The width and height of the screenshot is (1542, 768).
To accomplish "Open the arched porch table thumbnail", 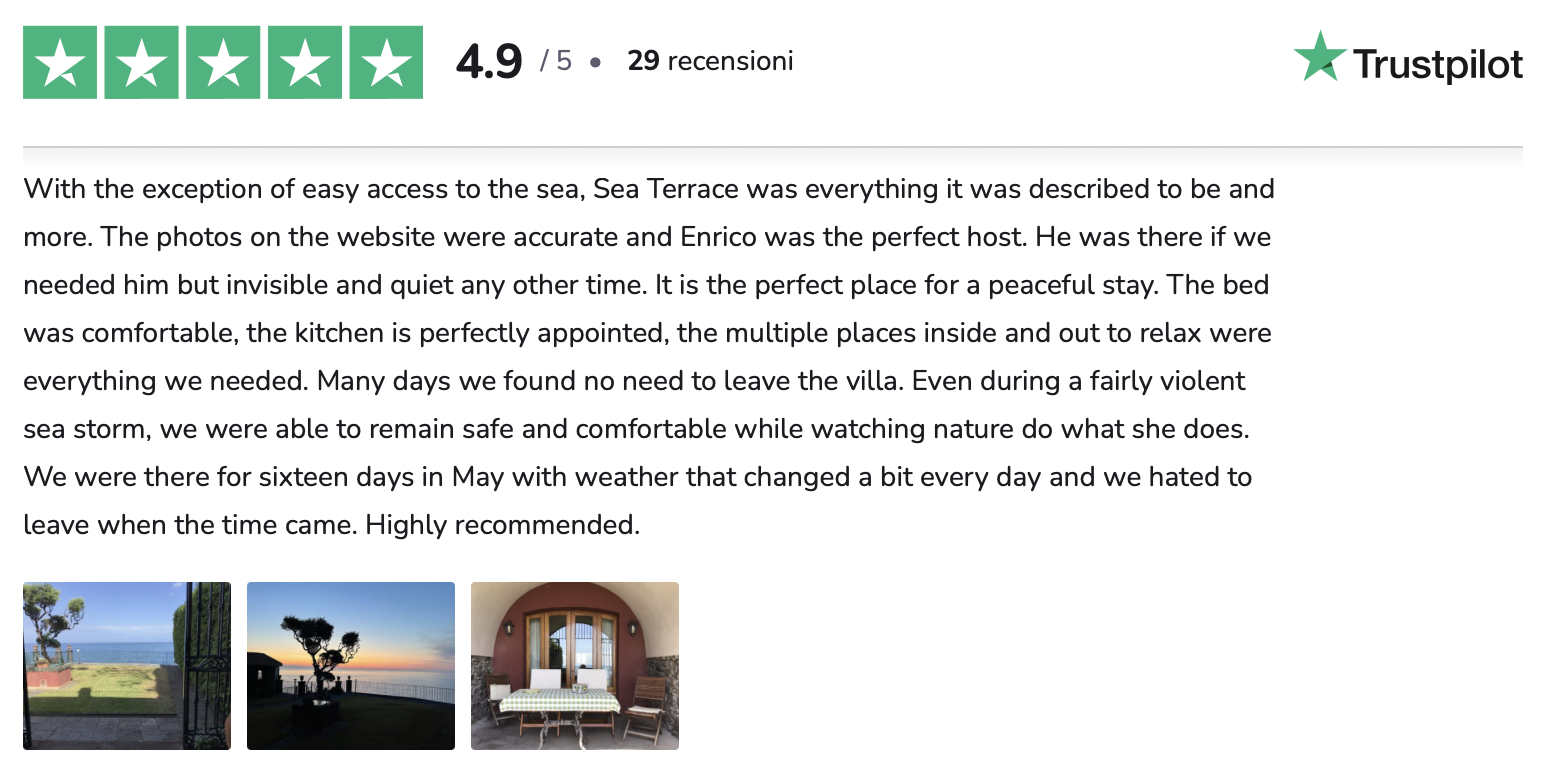I will pos(575,666).
